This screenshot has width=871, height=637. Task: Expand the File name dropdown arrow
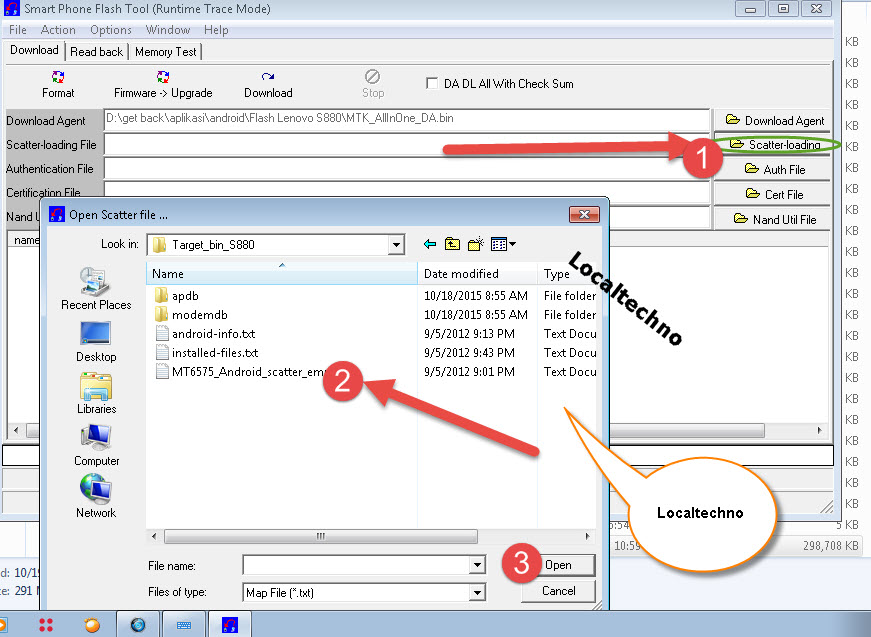tap(477, 565)
